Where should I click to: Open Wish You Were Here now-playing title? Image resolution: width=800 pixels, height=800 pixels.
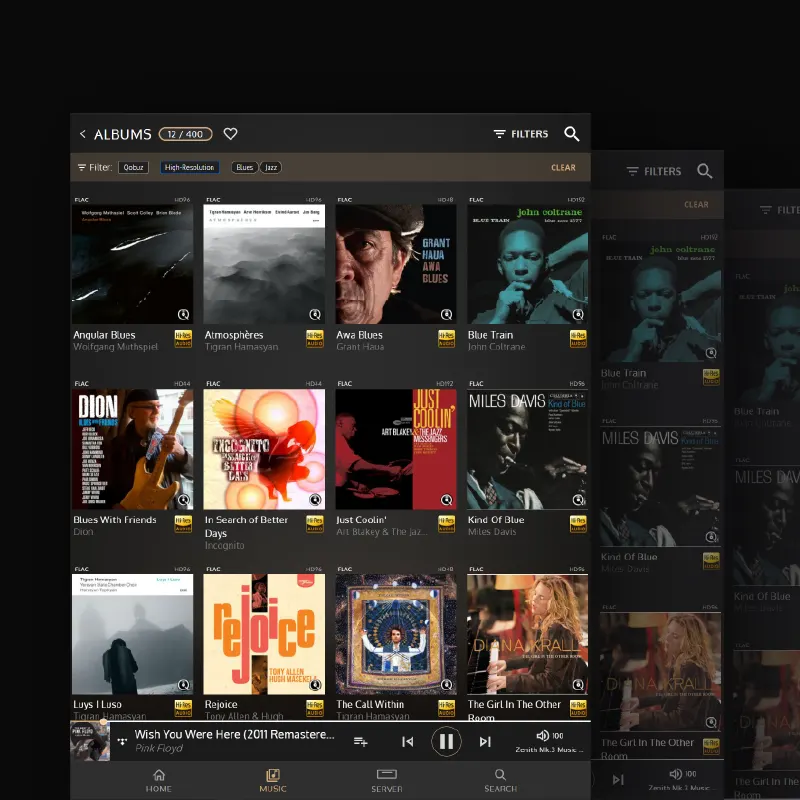[x=235, y=735]
